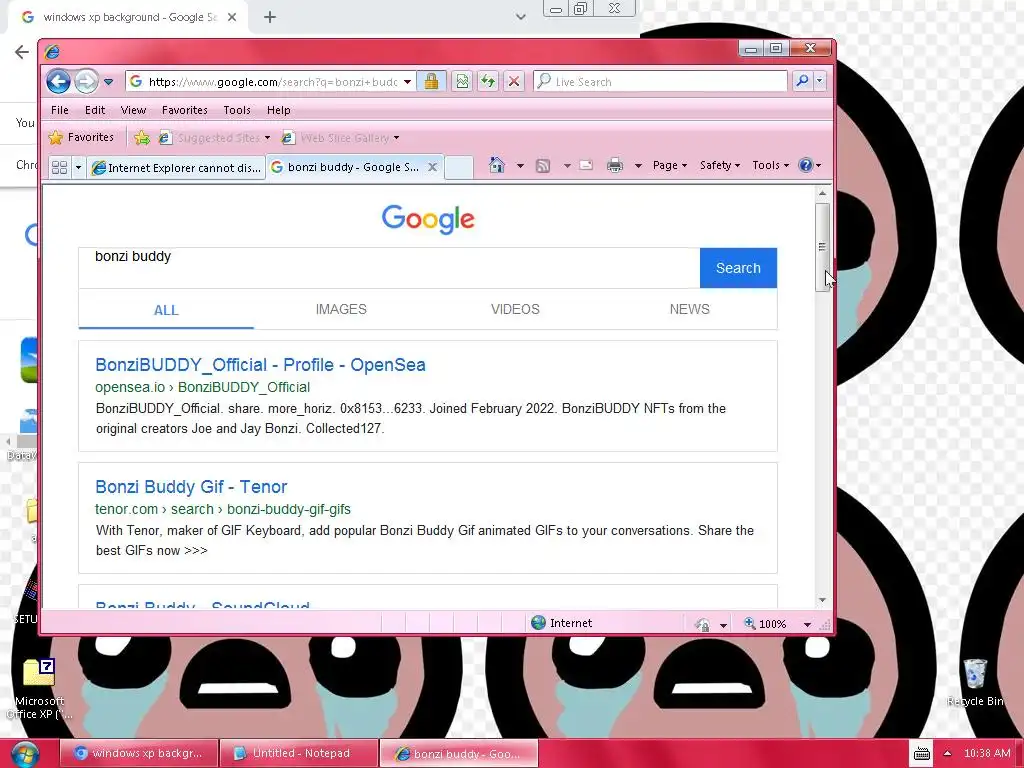Open the Edit menu

coord(95,110)
